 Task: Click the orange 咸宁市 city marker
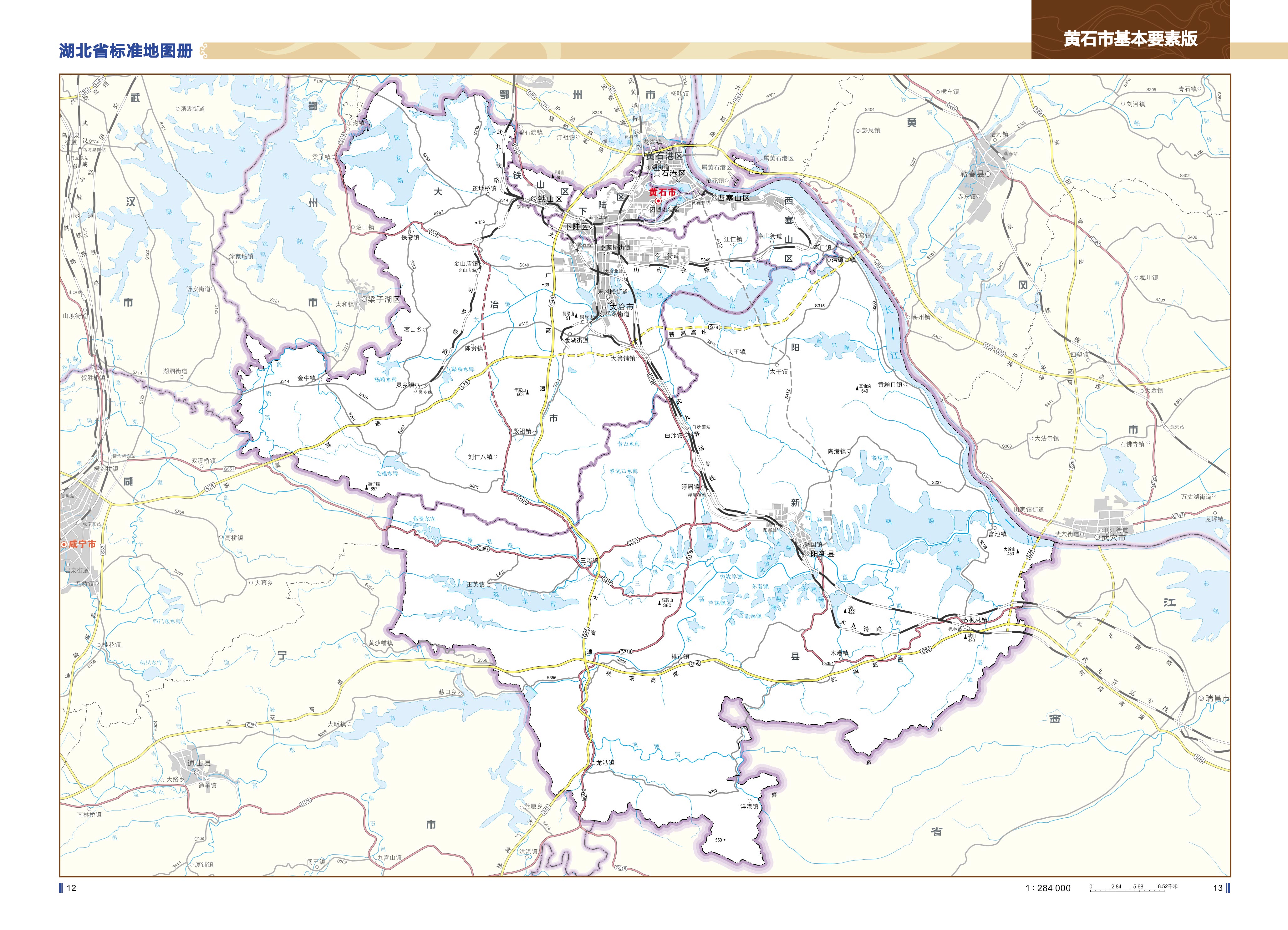[x=64, y=544]
